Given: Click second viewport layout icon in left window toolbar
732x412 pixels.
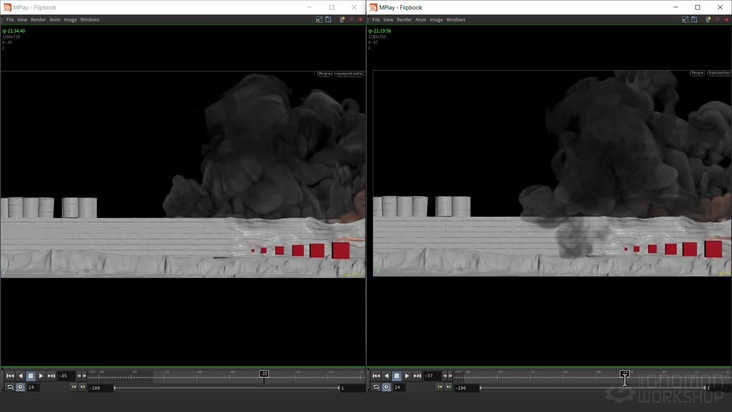Looking at the screenshot, I should click(329, 20).
